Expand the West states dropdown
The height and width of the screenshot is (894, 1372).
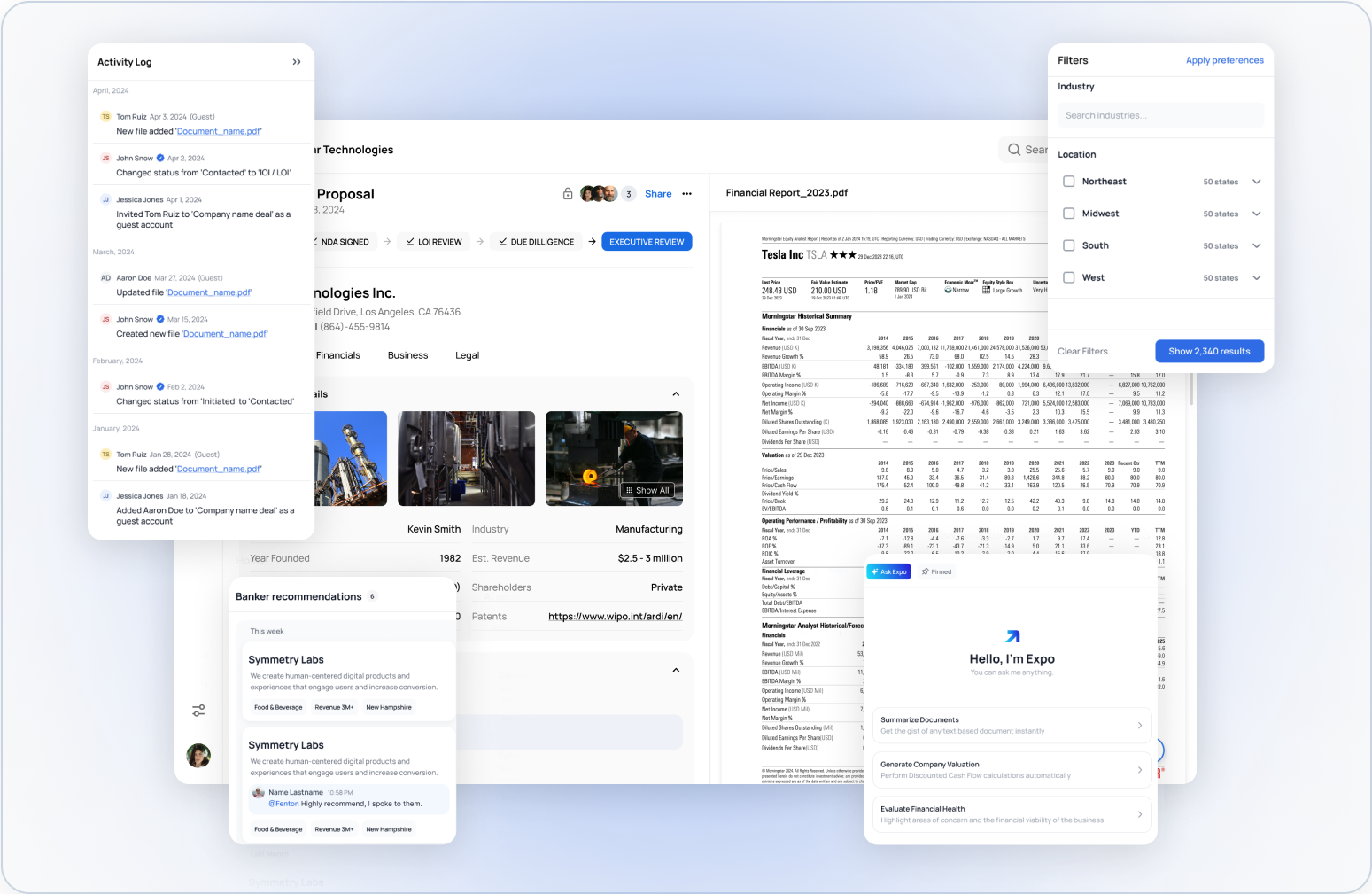(1257, 277)
